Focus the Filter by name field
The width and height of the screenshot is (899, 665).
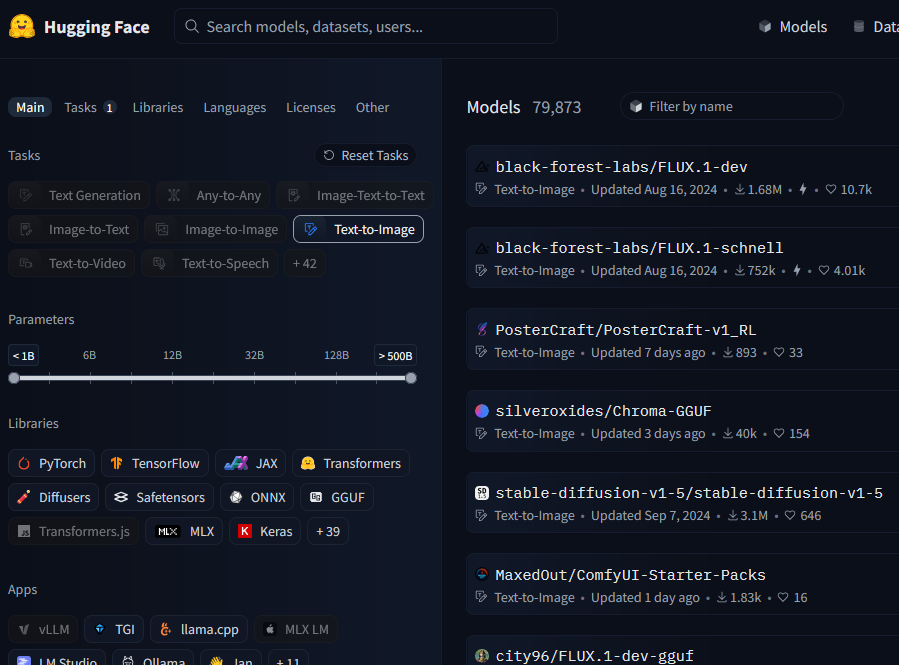point(740,106)
